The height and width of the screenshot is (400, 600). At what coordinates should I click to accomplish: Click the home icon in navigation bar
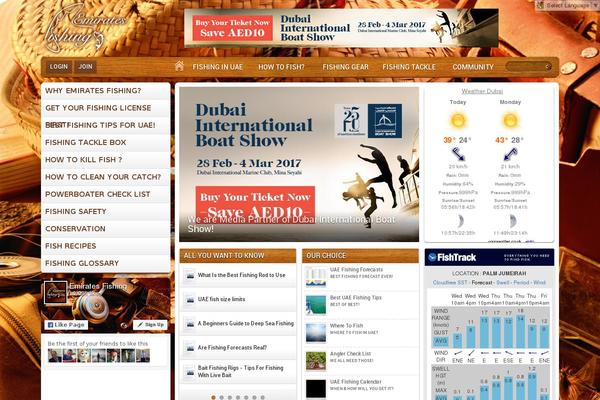179,66
